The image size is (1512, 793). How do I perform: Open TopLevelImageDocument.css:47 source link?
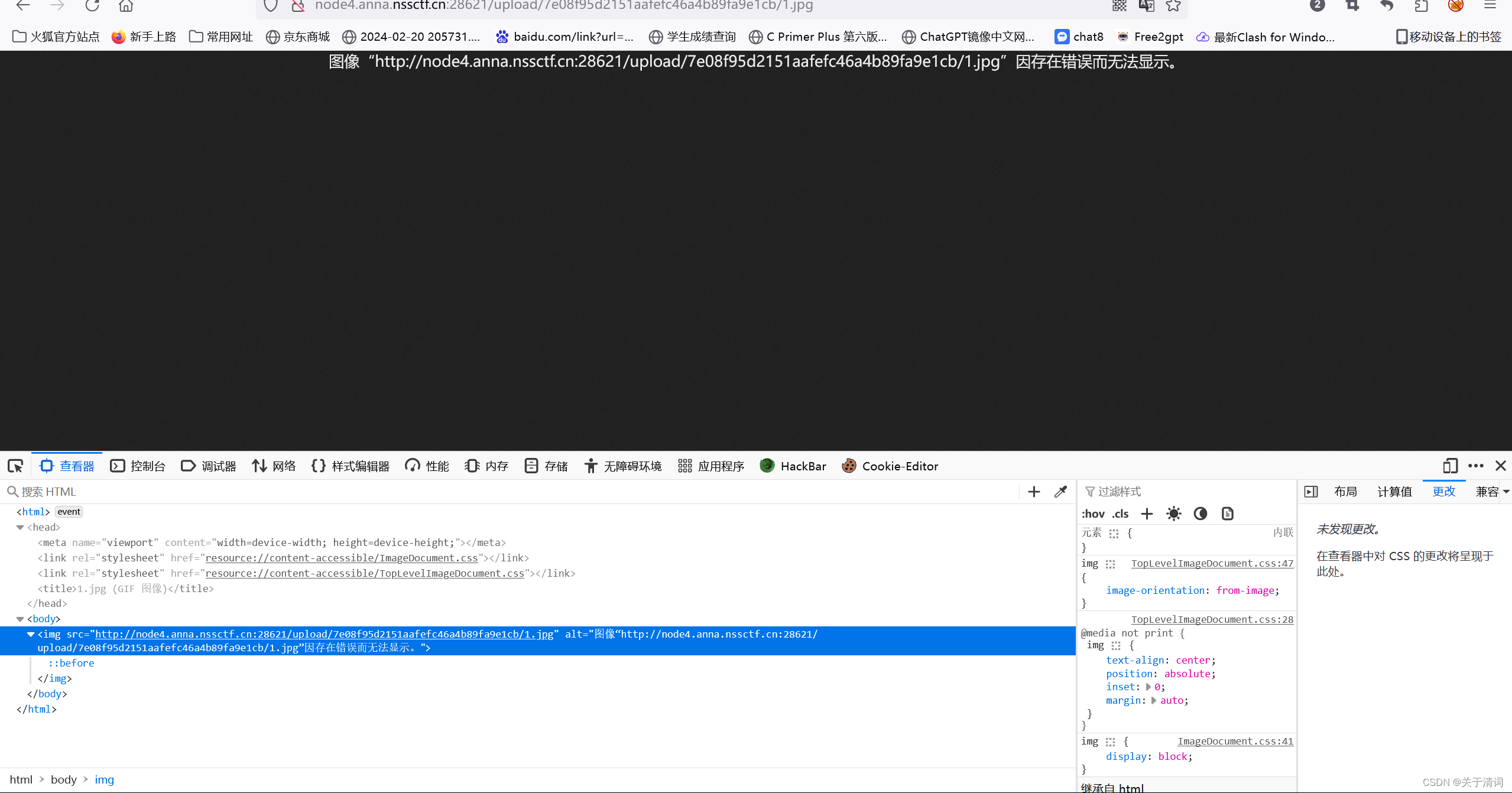(1212, 563)
